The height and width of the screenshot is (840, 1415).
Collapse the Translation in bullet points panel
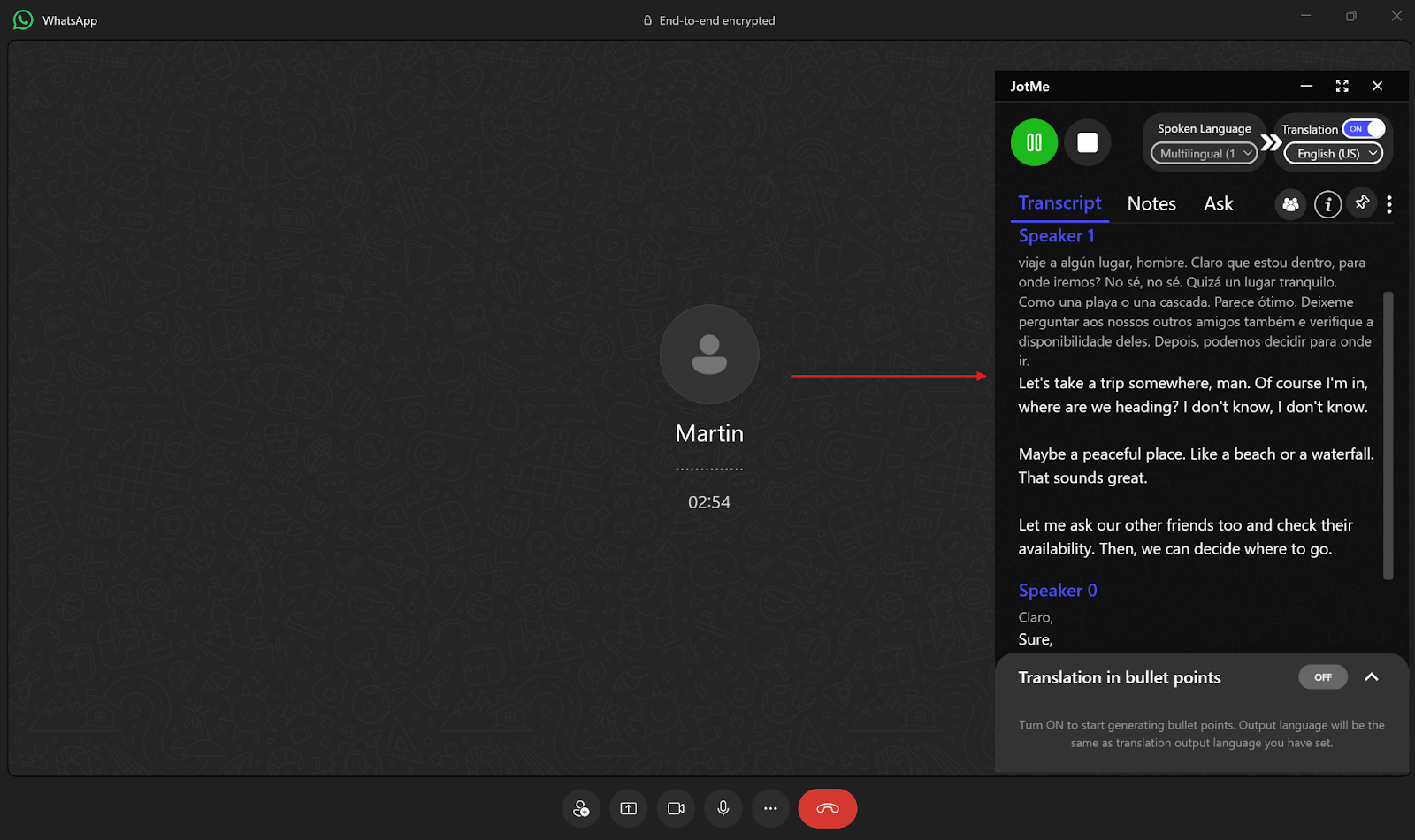coord(1372,677)
